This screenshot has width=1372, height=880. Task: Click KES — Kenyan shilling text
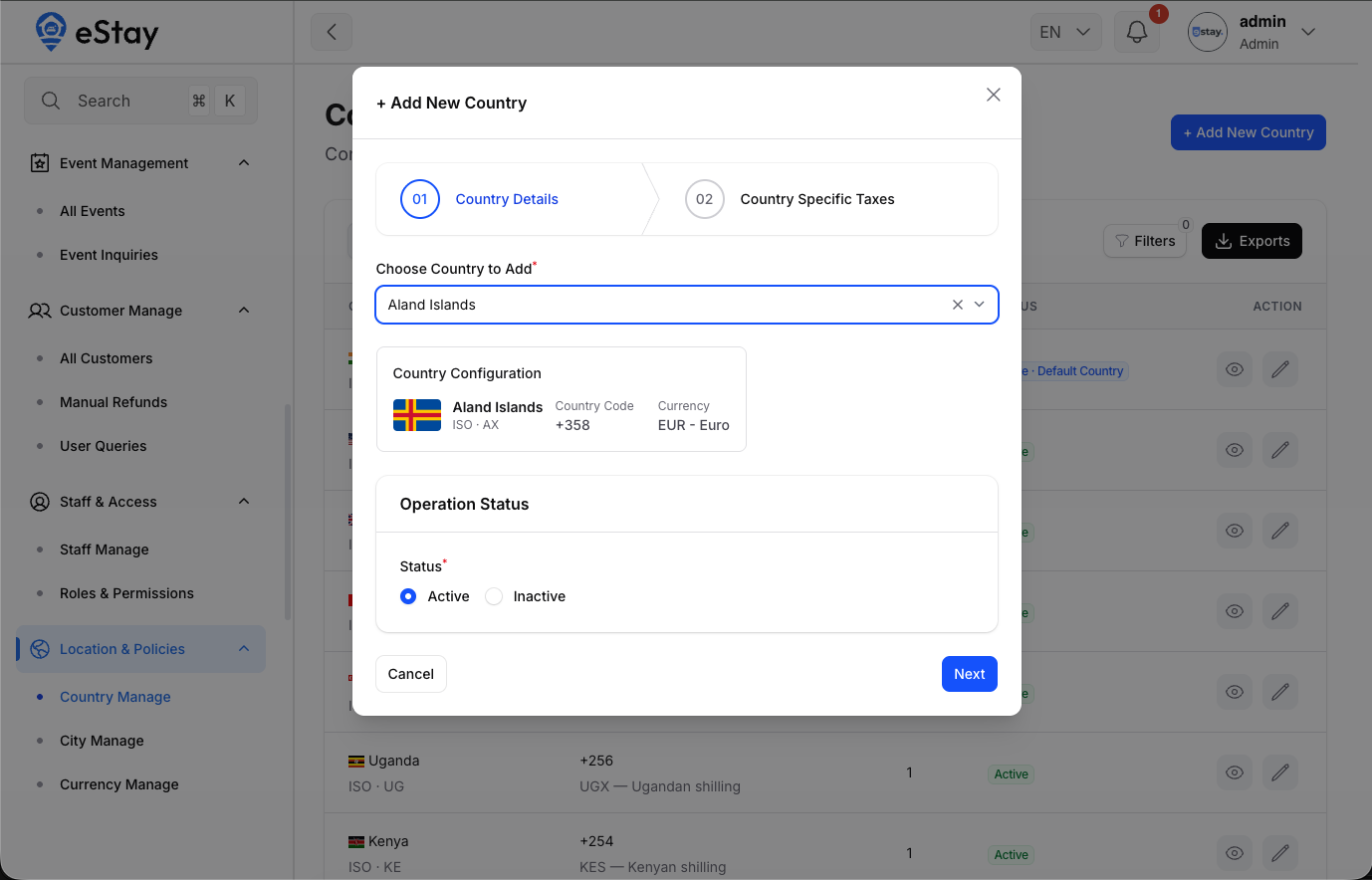tap(653, 867)
